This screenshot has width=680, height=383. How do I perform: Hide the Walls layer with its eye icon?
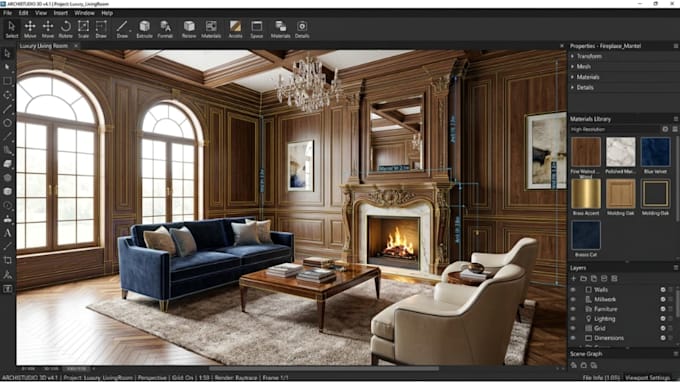pos(573,289)
